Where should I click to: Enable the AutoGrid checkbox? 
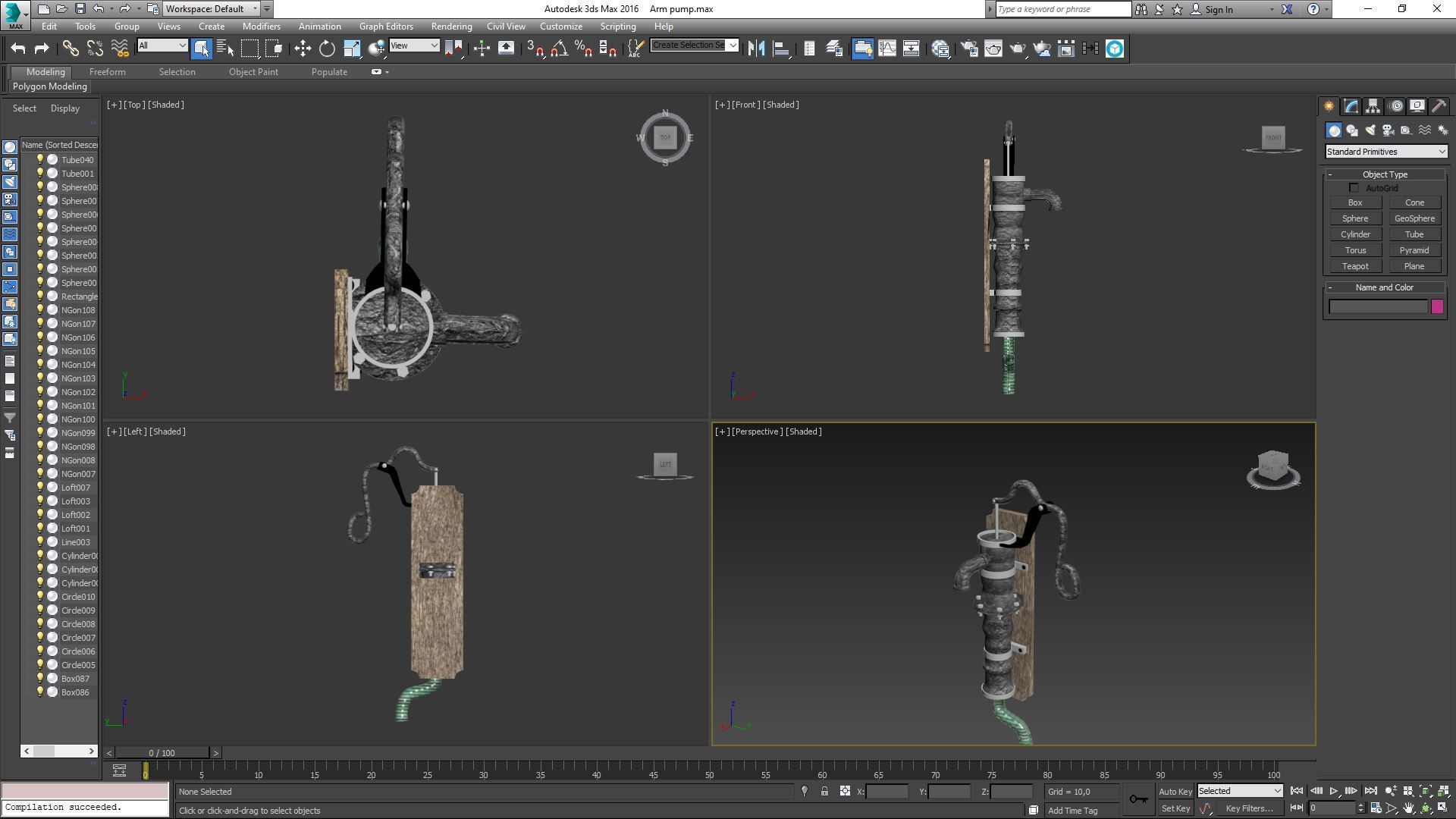(1354, 188)
